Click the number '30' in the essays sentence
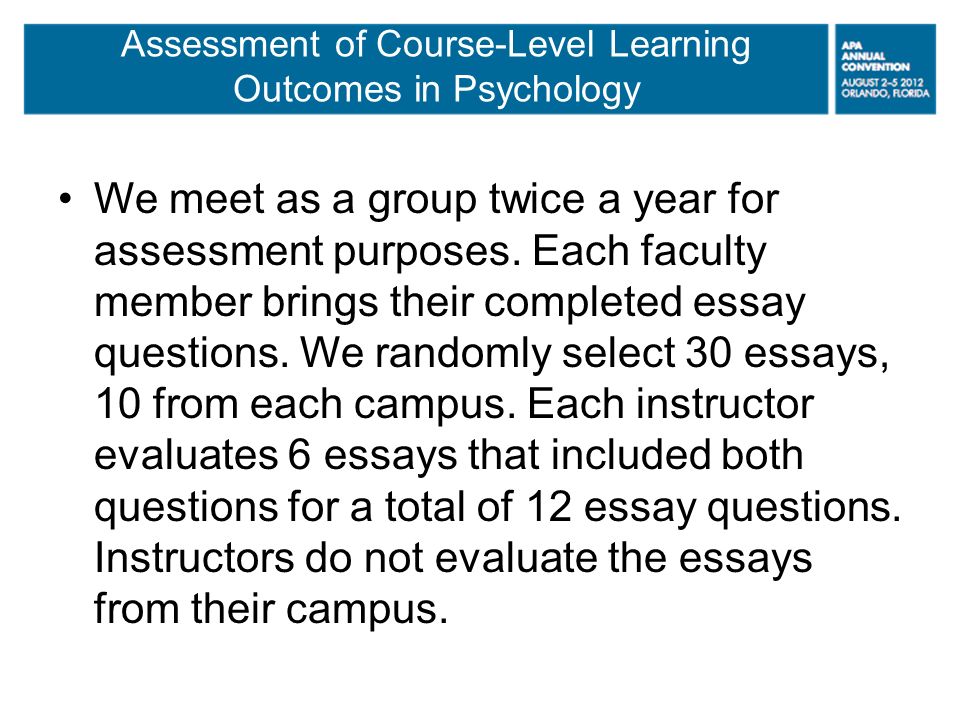Image resolution: width=960 pixels, height=720 pixels. click(x=708, y=353)
